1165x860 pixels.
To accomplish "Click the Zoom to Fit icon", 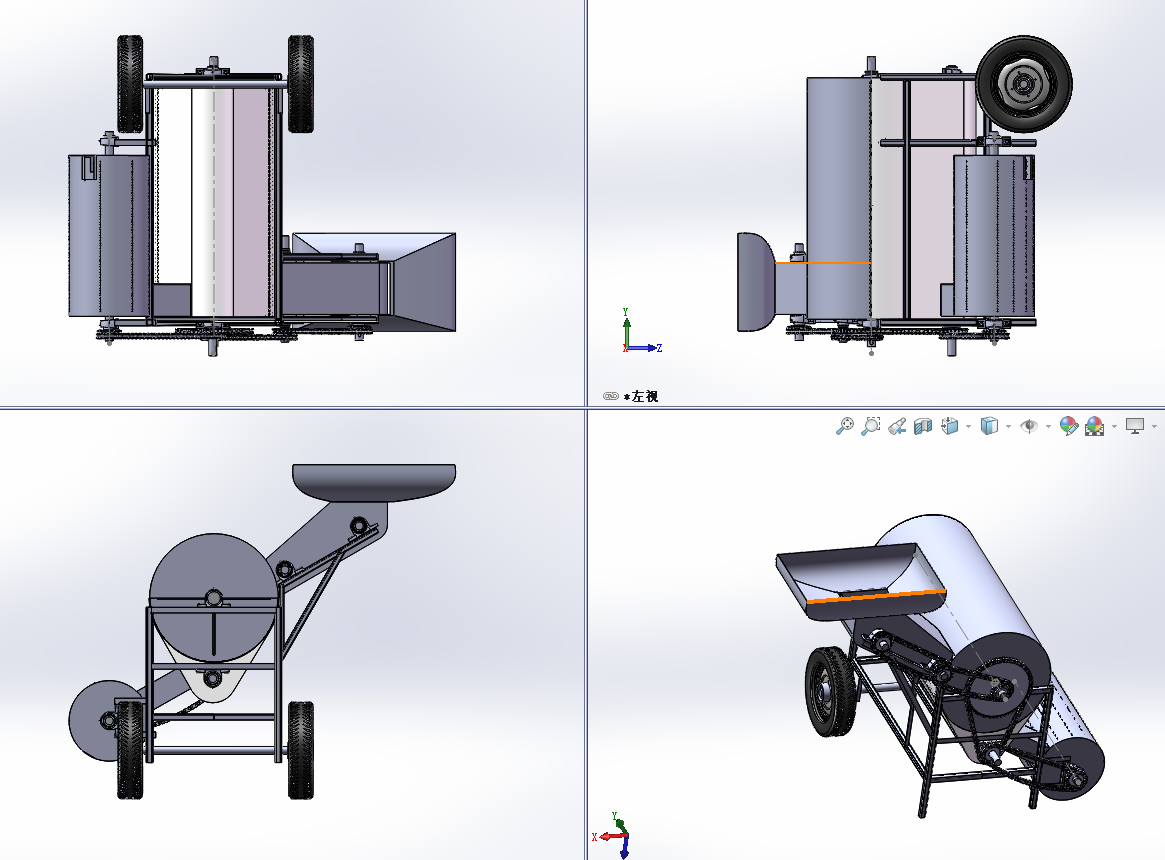I will pyautogui.click(x=845, y=426).
